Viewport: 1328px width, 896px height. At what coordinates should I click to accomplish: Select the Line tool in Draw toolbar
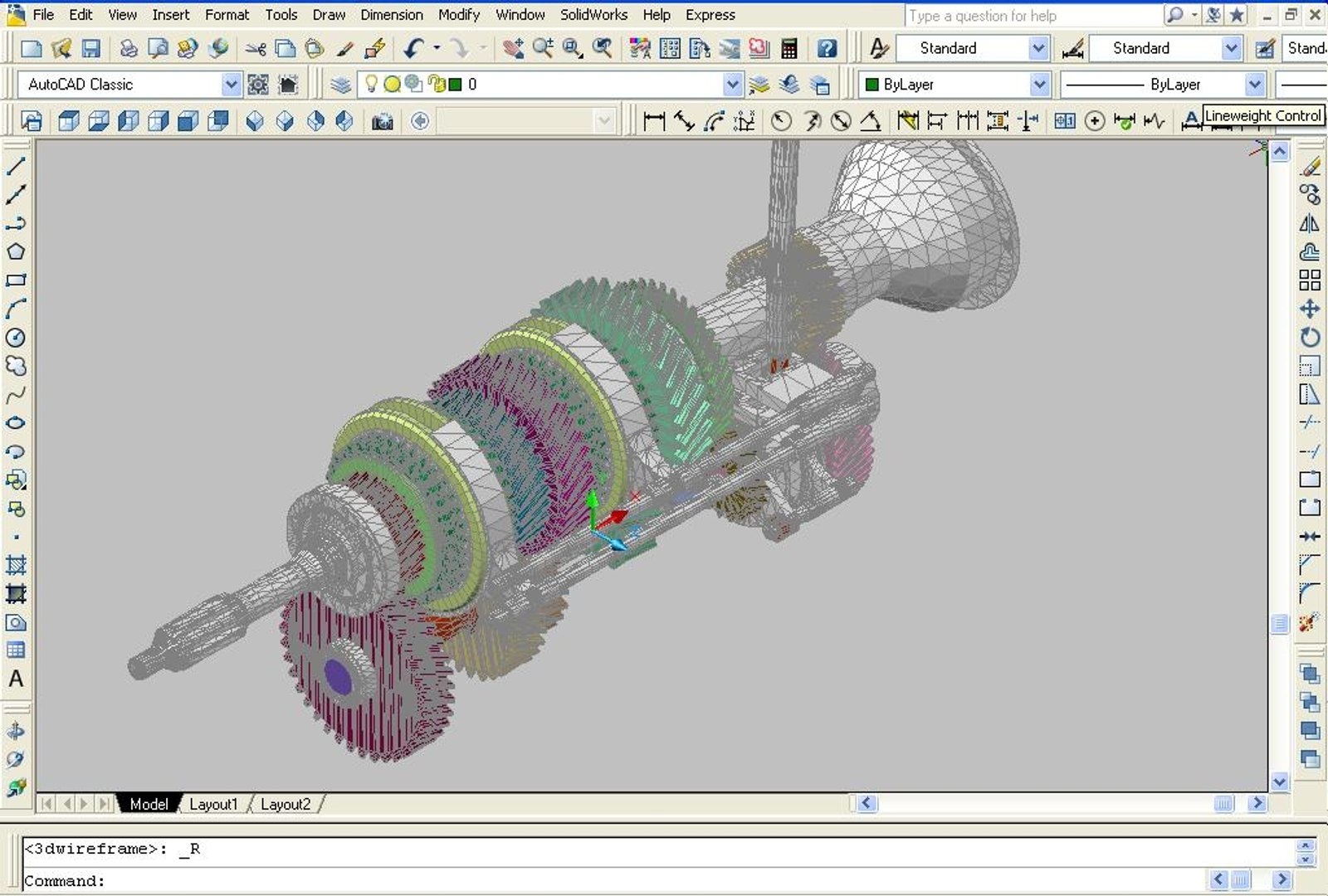click(x=16, y=165)
